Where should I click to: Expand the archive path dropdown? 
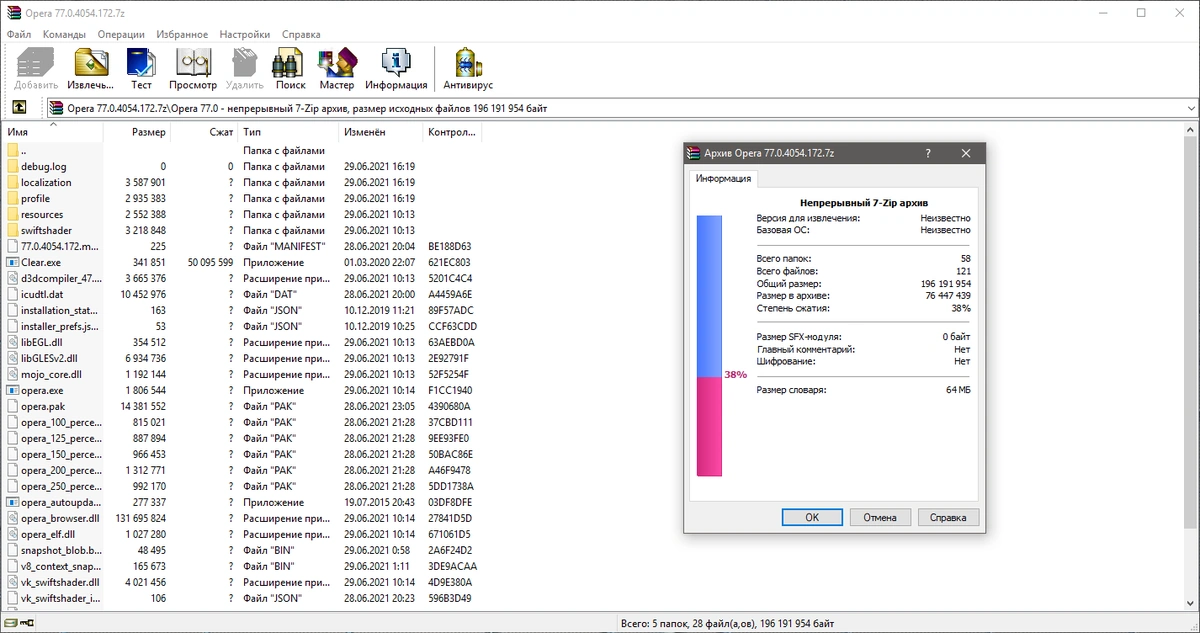1190,108
